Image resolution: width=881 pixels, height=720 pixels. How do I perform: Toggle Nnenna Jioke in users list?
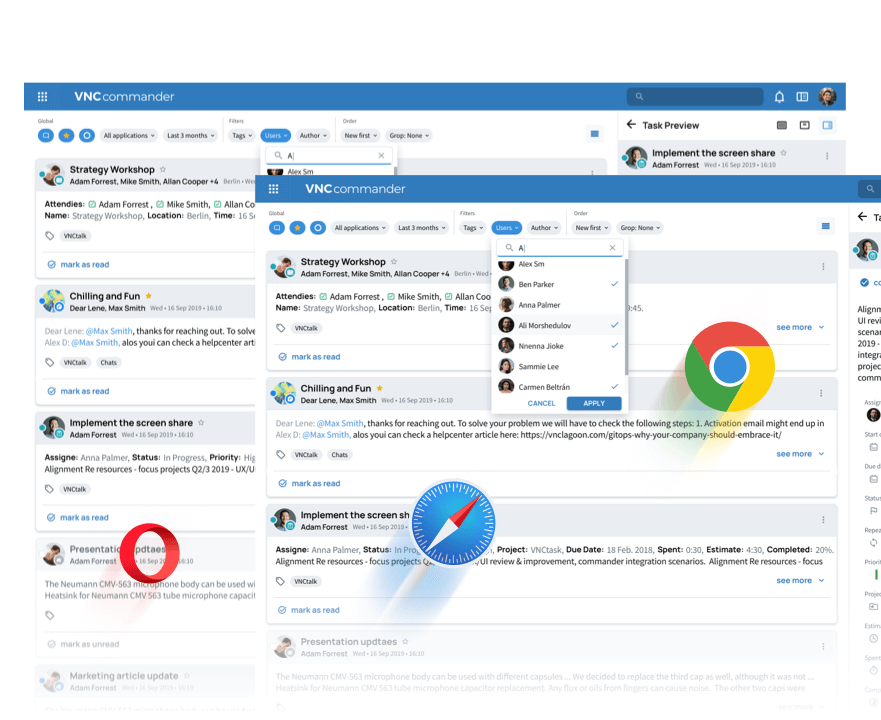coord(560,346)
